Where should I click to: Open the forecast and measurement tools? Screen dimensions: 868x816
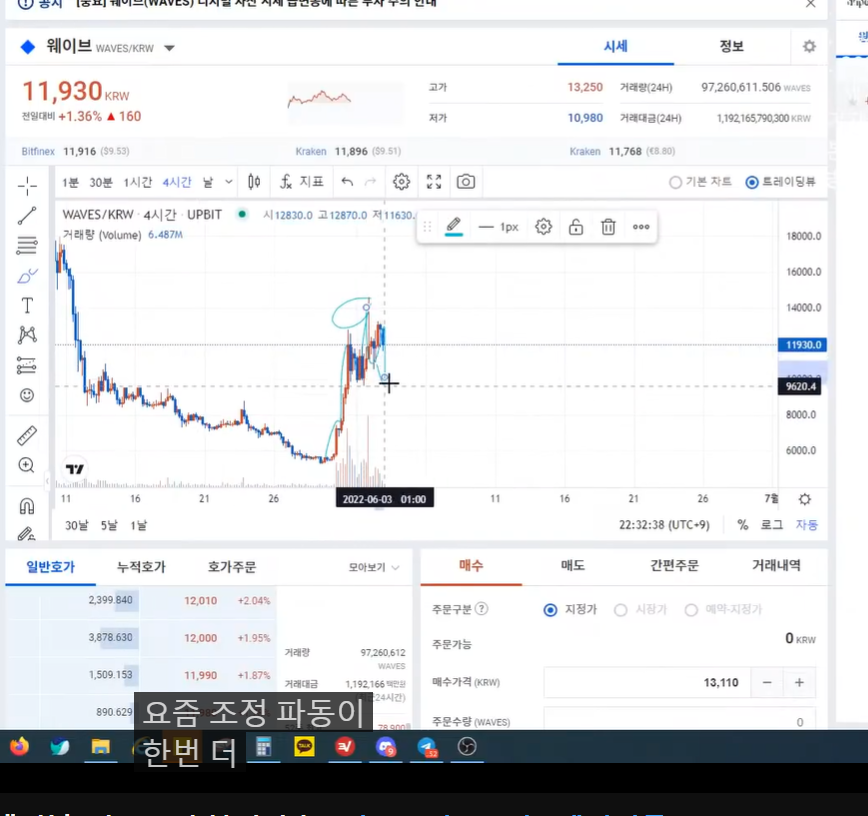click(27, 365)
